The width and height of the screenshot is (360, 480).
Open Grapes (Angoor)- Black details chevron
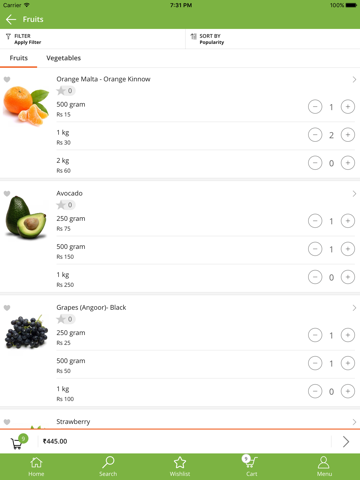pos(354,308)
